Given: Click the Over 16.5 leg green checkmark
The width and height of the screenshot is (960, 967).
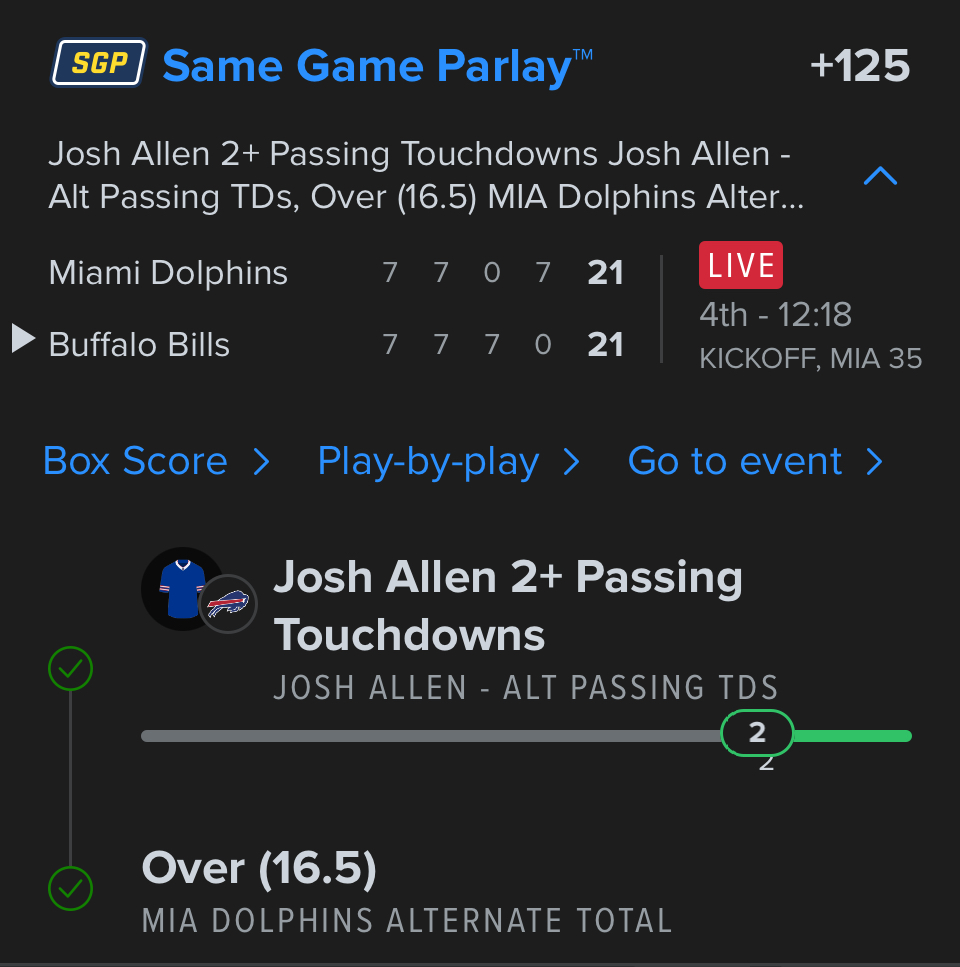Looking at the screenshot, I should pyautogui.click(x=70, y=886).
